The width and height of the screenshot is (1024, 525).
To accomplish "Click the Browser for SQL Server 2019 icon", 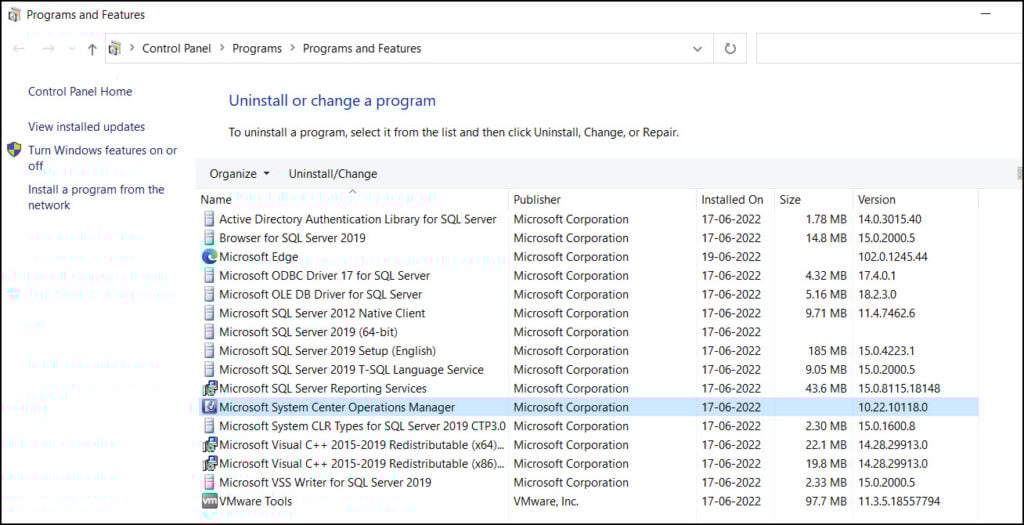I will pyautogui.click(x=209, y=238).
